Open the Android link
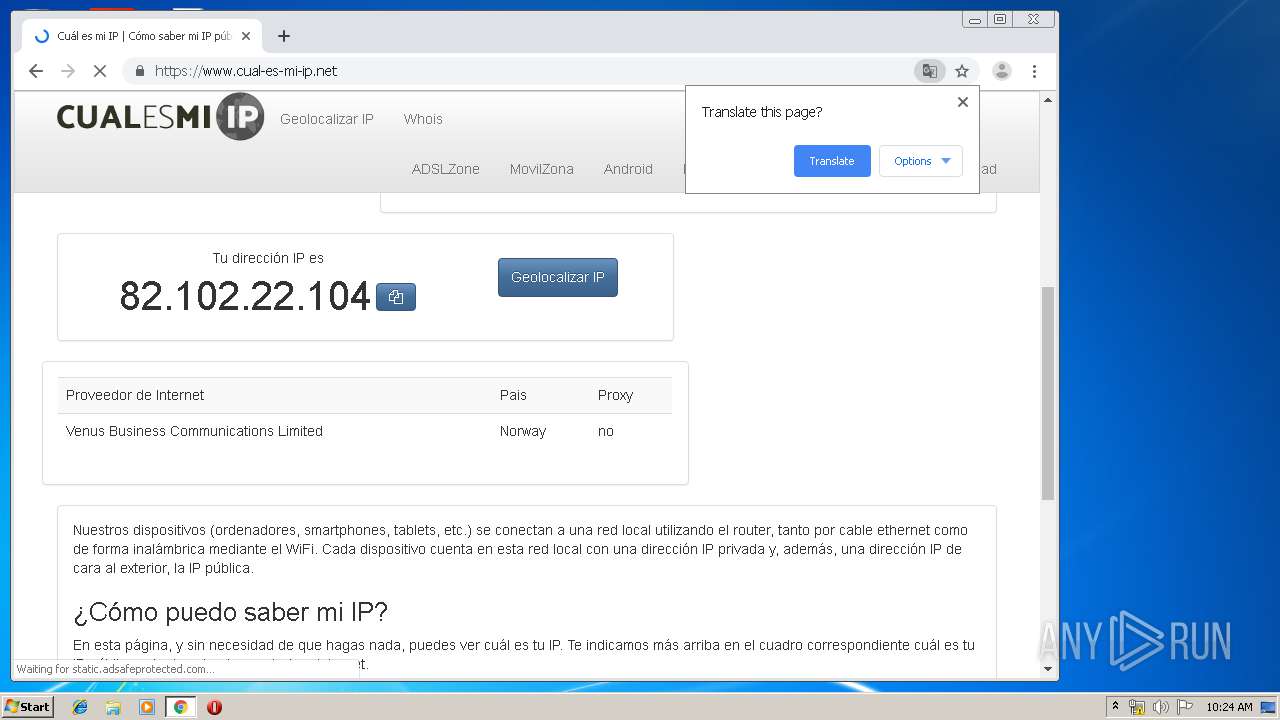This screenshot has width=1280, height=720. 628,169
